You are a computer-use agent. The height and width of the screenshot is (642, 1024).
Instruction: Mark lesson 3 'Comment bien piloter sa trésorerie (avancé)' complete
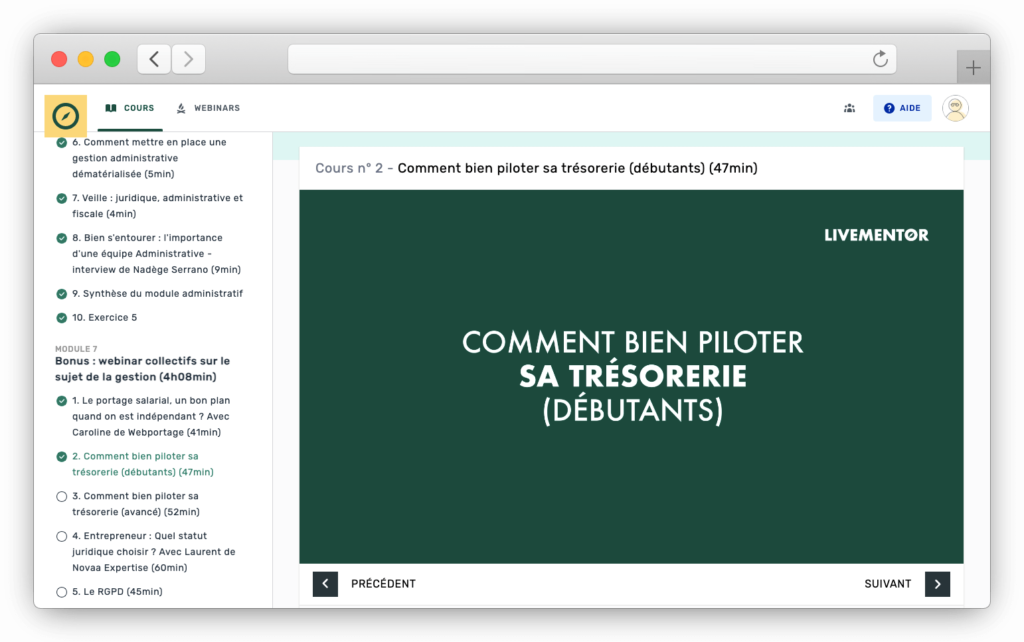coord(62,496)
